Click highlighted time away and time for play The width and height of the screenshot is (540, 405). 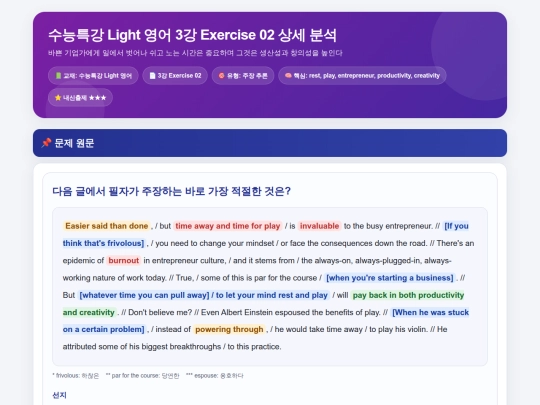228,226
